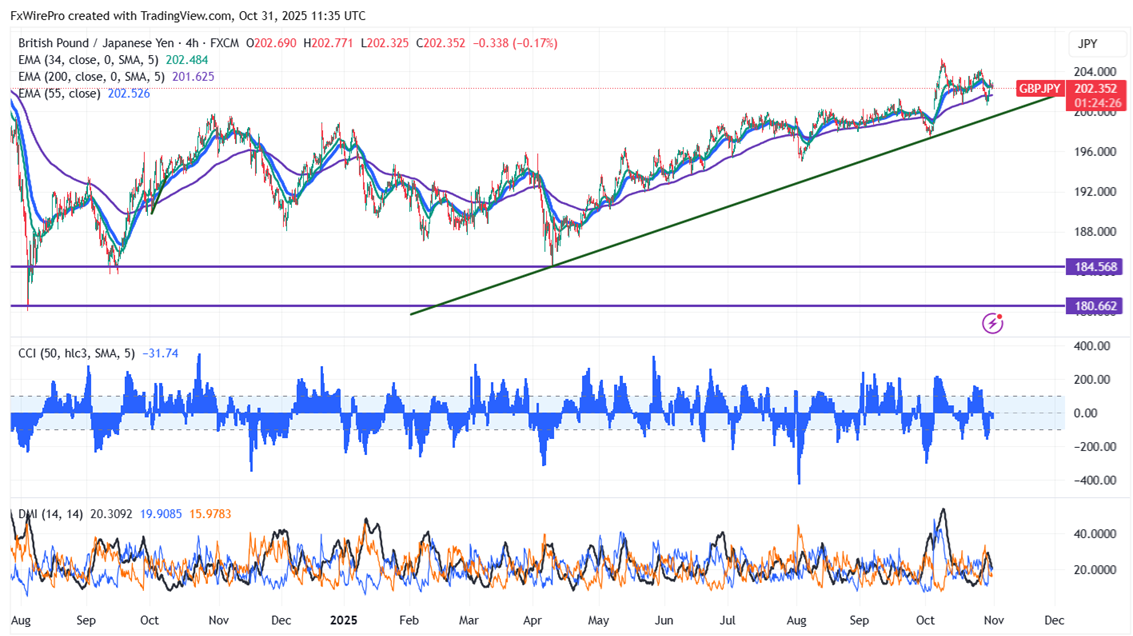Click the 202.484 EMA 34 value
This screenshot has width=1133, height=636.
point(187,60)
